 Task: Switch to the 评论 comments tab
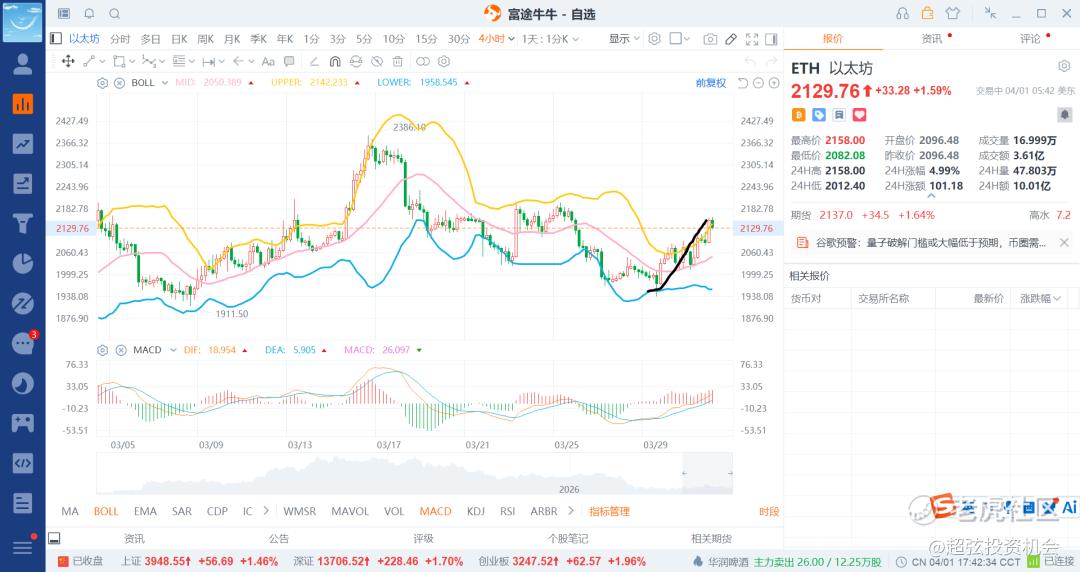point(1029,38)
